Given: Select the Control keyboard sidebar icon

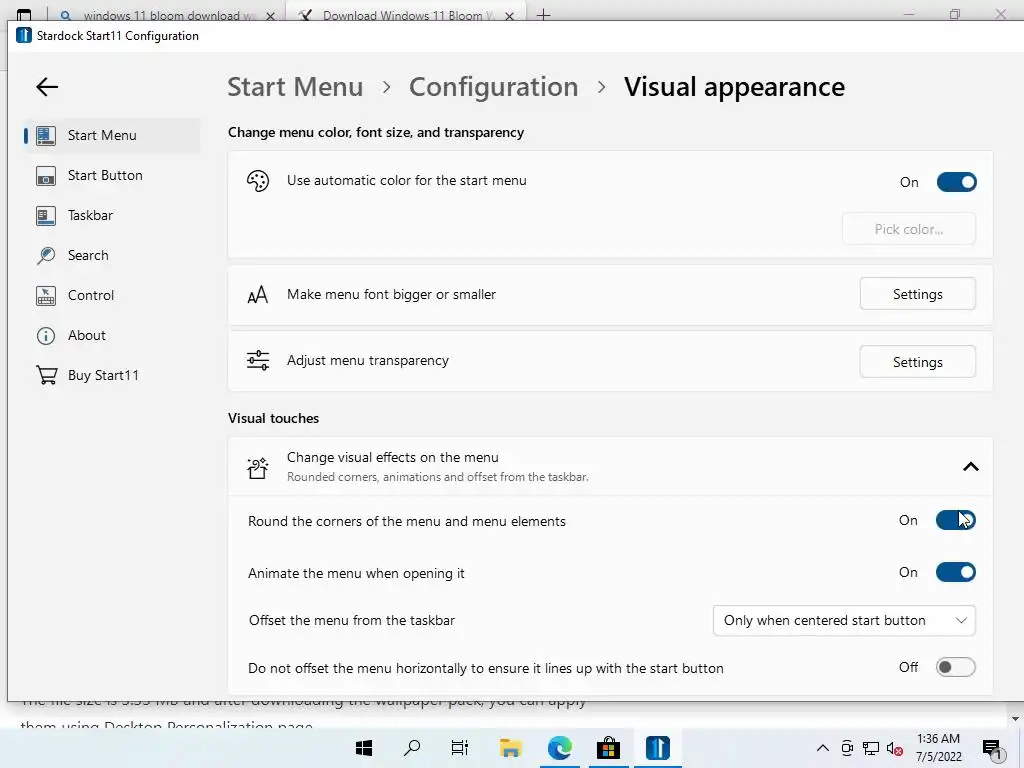Looking at the screenshot, I should tap(46, 295).
